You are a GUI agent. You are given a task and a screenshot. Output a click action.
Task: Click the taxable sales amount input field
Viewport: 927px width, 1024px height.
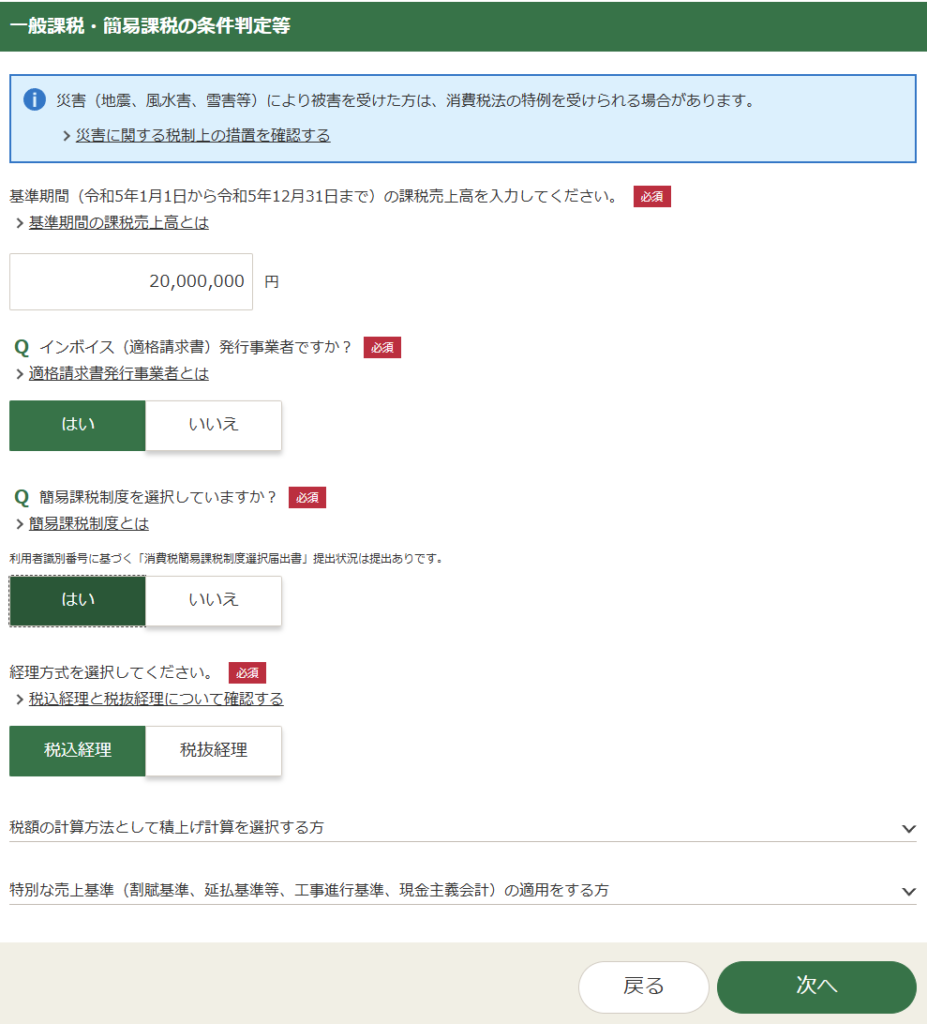click(x=131, y=282)
